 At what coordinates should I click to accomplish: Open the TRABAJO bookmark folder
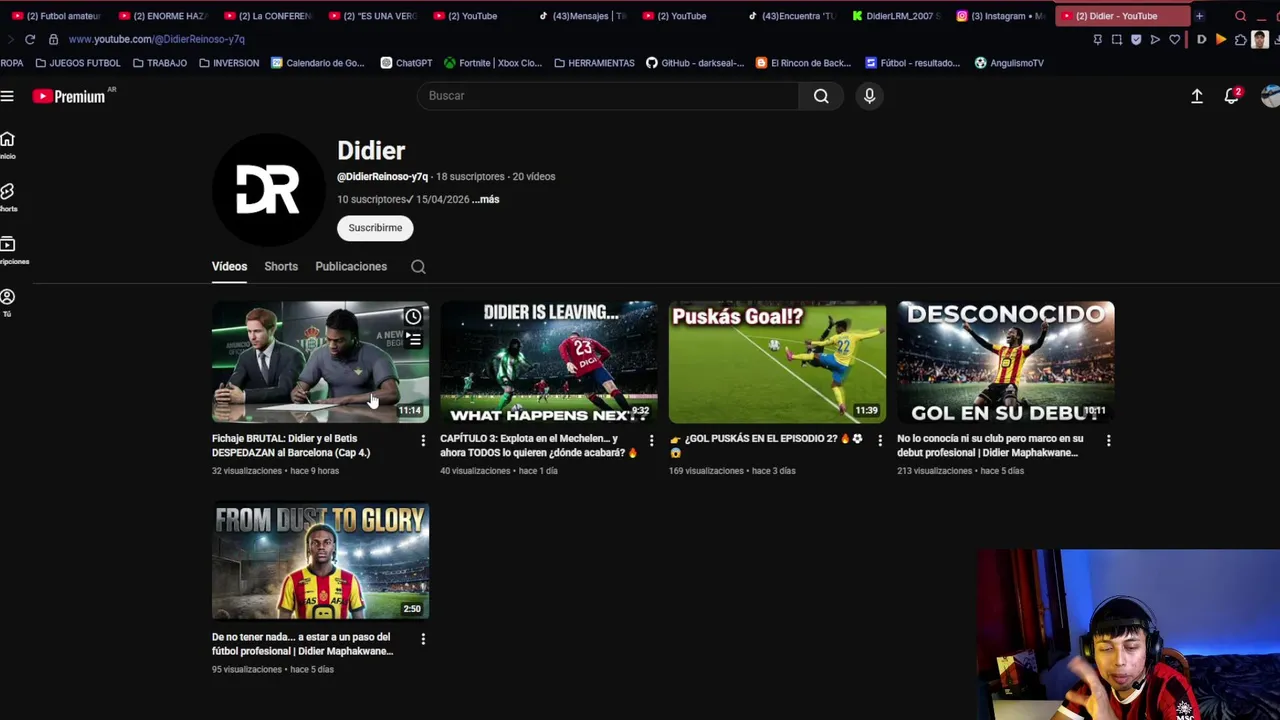[160, 63]
